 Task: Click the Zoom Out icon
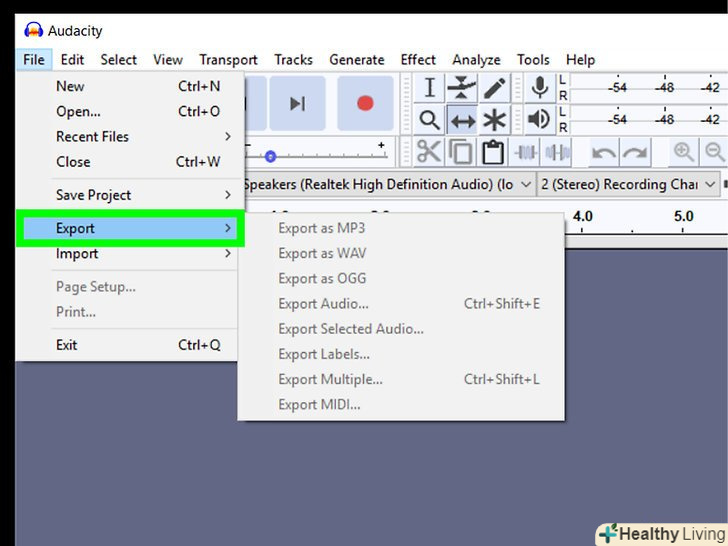click(714, 152)
